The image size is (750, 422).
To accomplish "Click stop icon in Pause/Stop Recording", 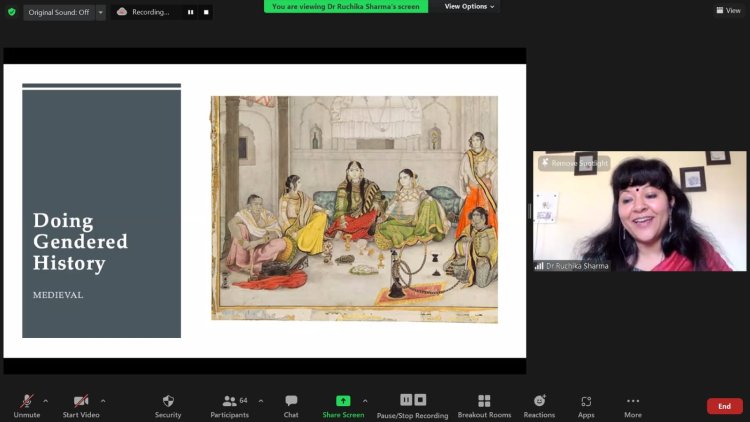I will point(420,400).
